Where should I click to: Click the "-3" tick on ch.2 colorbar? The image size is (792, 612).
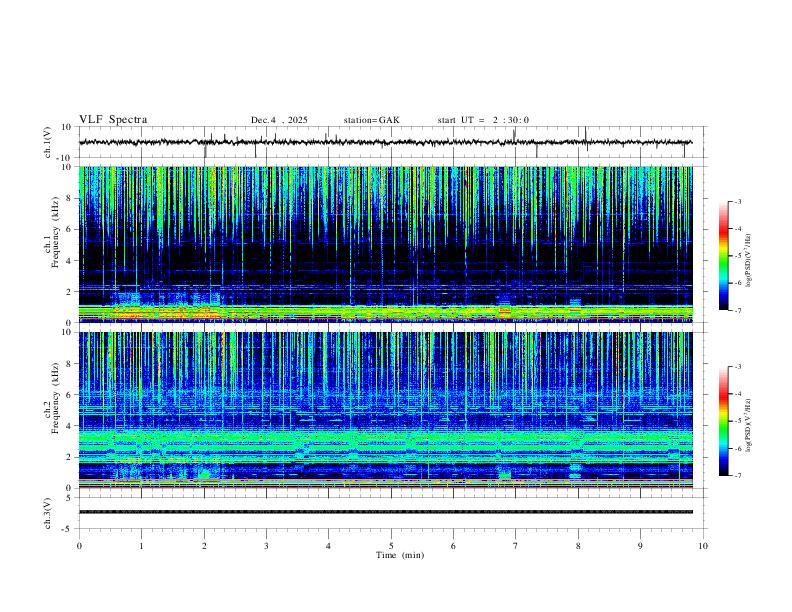738,367
